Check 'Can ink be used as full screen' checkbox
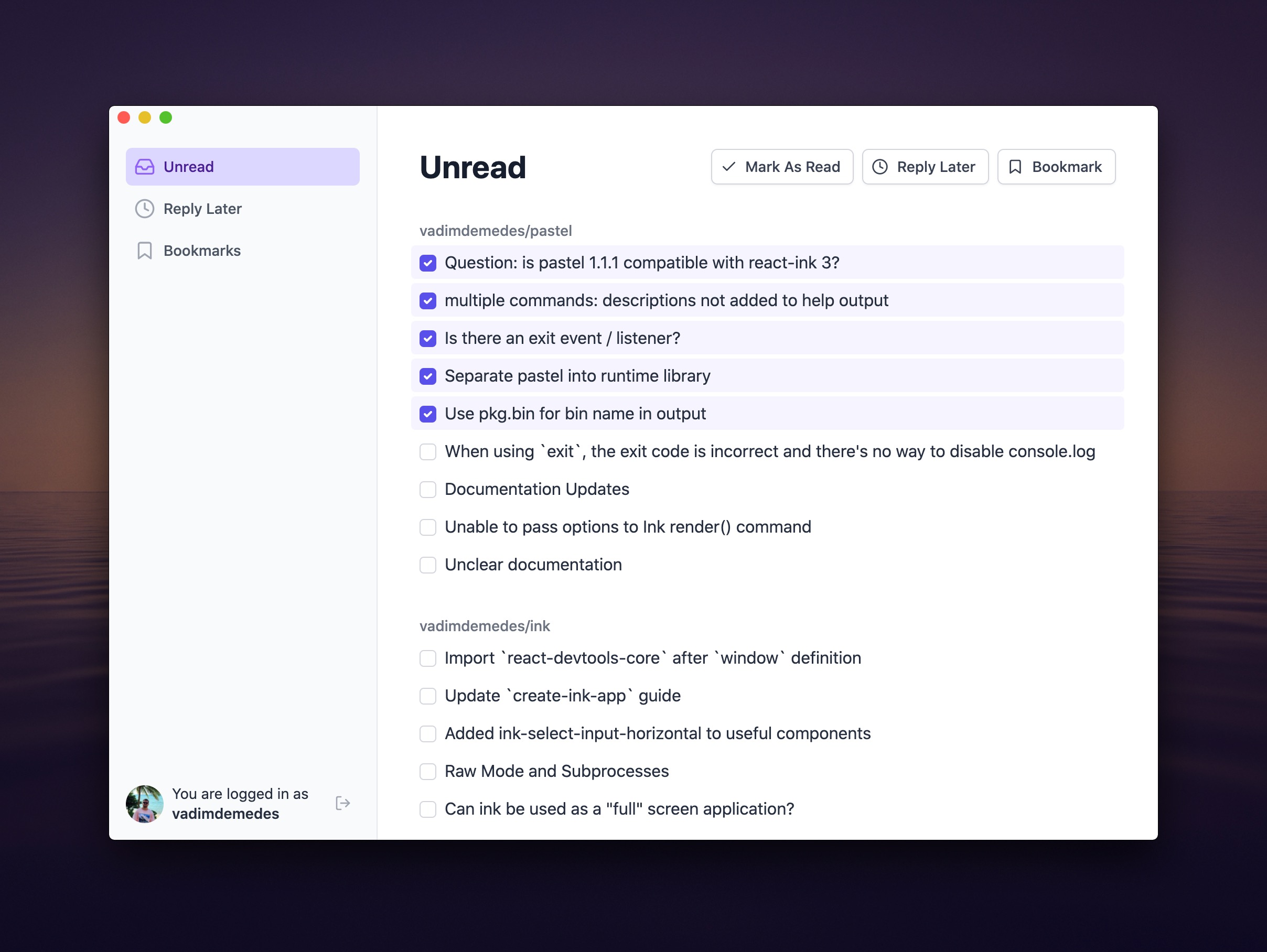 [x=428, y=810]
